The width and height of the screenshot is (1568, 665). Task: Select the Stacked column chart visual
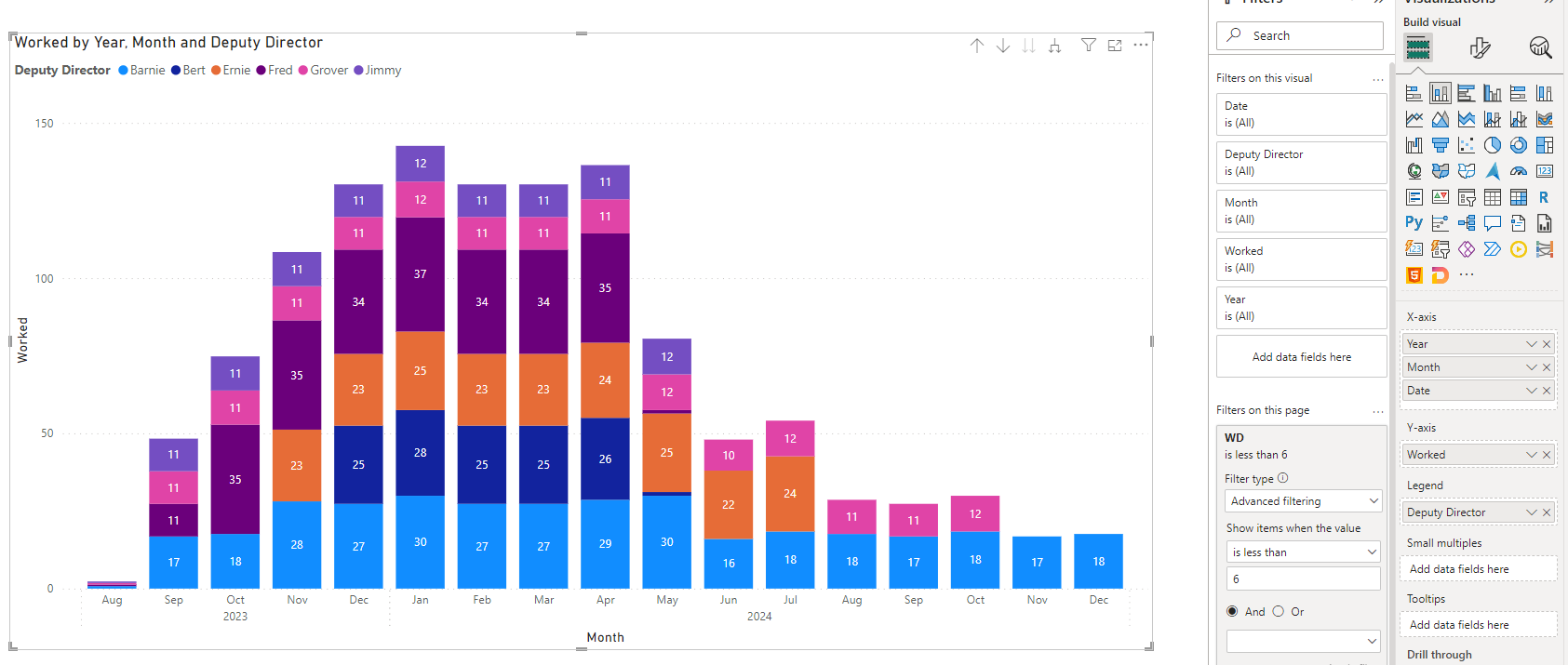pyautogui.click(x=1440, y=93)
